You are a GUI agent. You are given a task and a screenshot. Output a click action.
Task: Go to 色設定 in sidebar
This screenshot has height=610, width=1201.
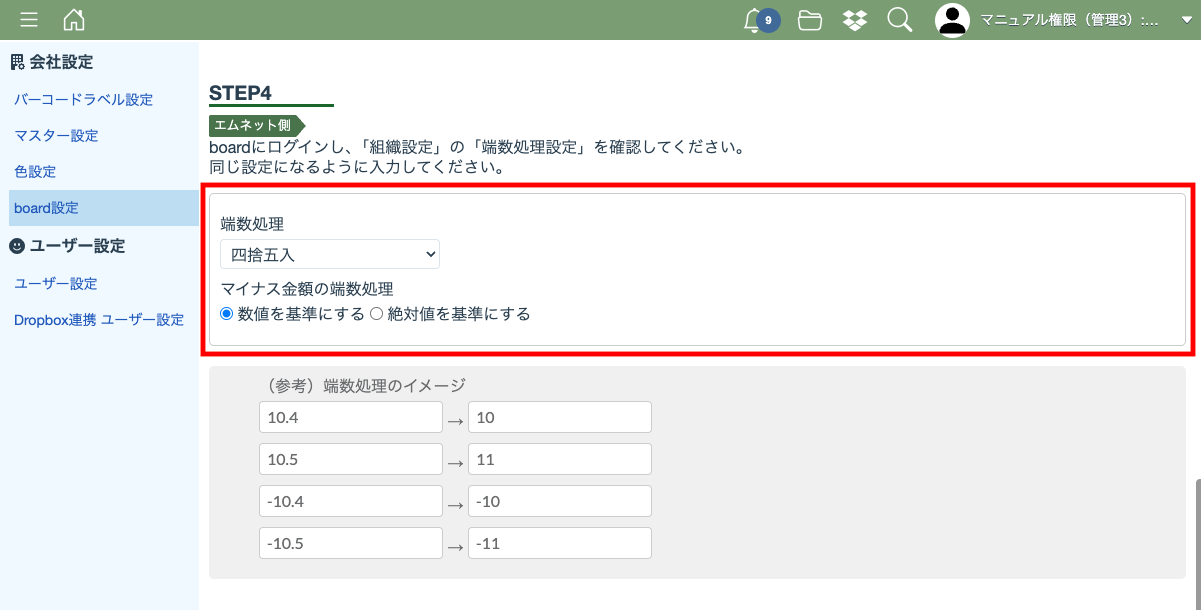point(35,172)
